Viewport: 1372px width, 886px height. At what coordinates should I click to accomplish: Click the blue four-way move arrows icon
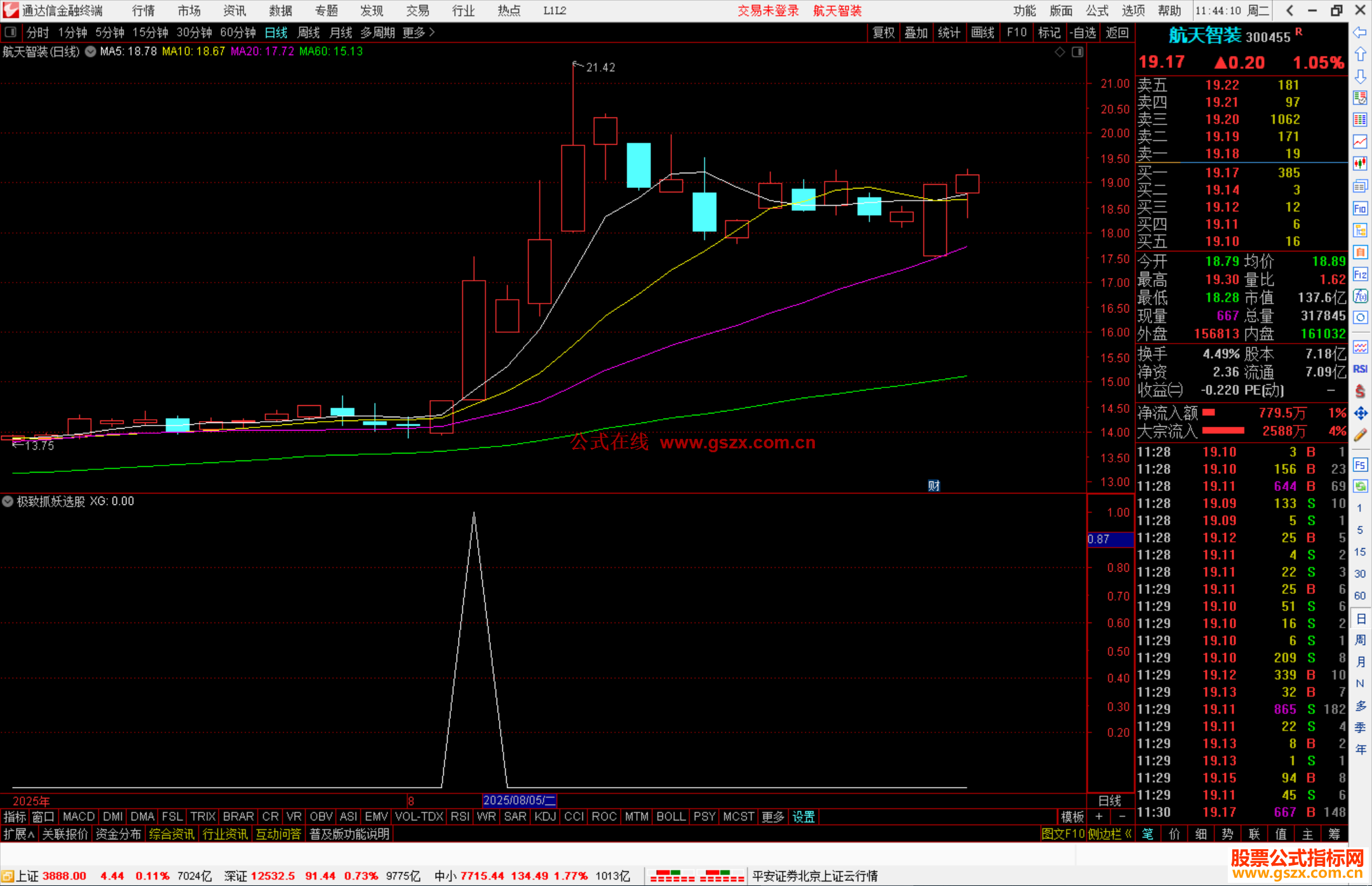point(1360,413)
